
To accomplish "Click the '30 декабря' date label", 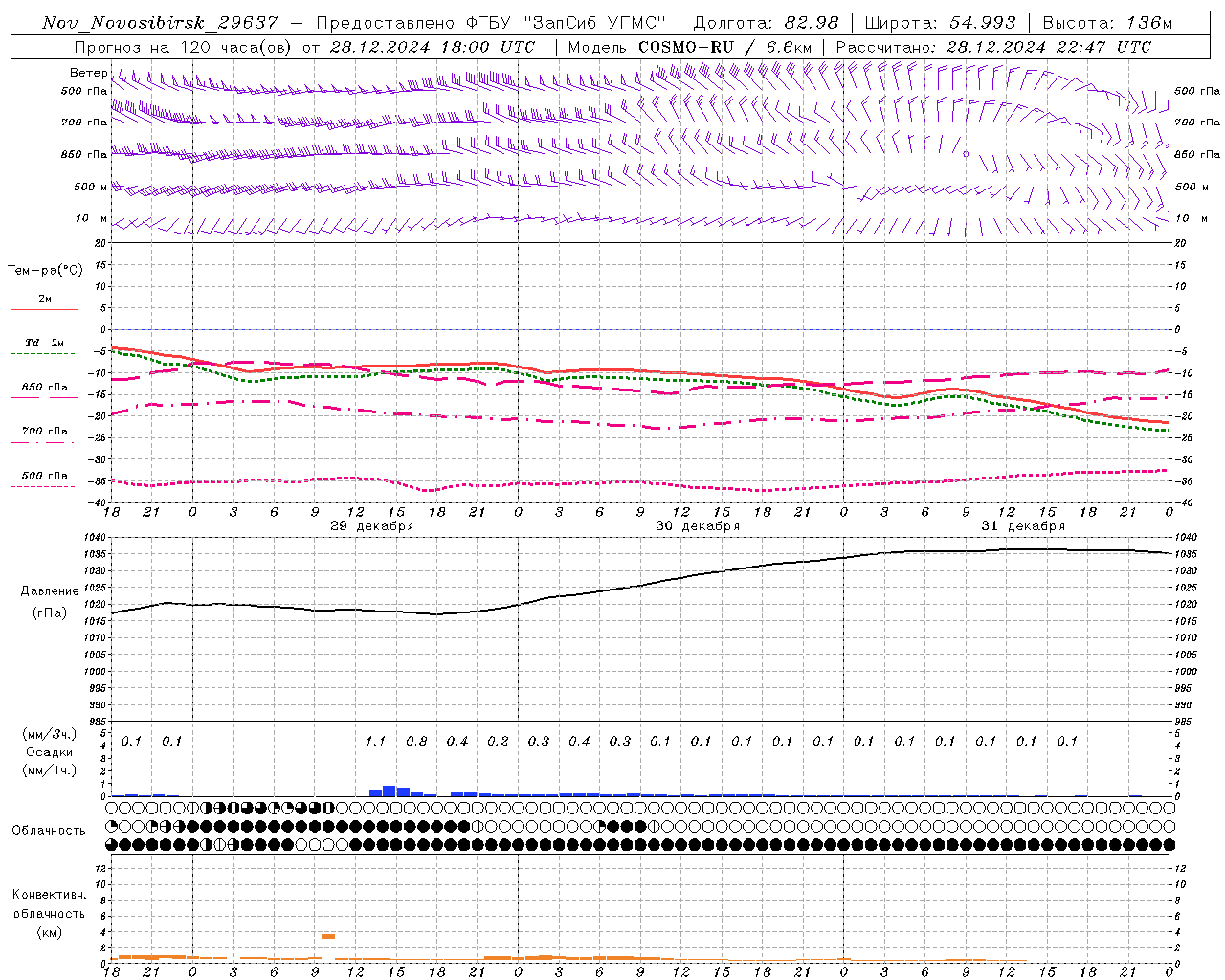I will [698, 526].
